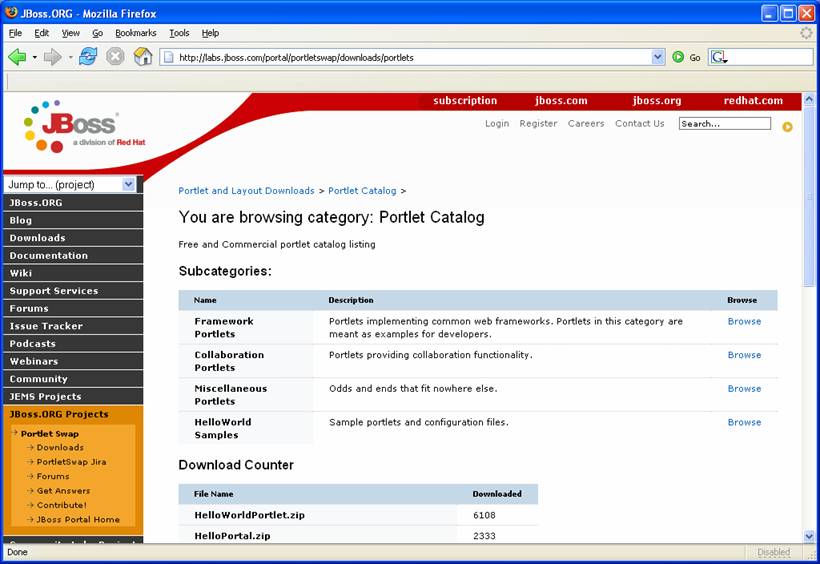
Task: Open the Contact Us link
Action: point(640,123)
